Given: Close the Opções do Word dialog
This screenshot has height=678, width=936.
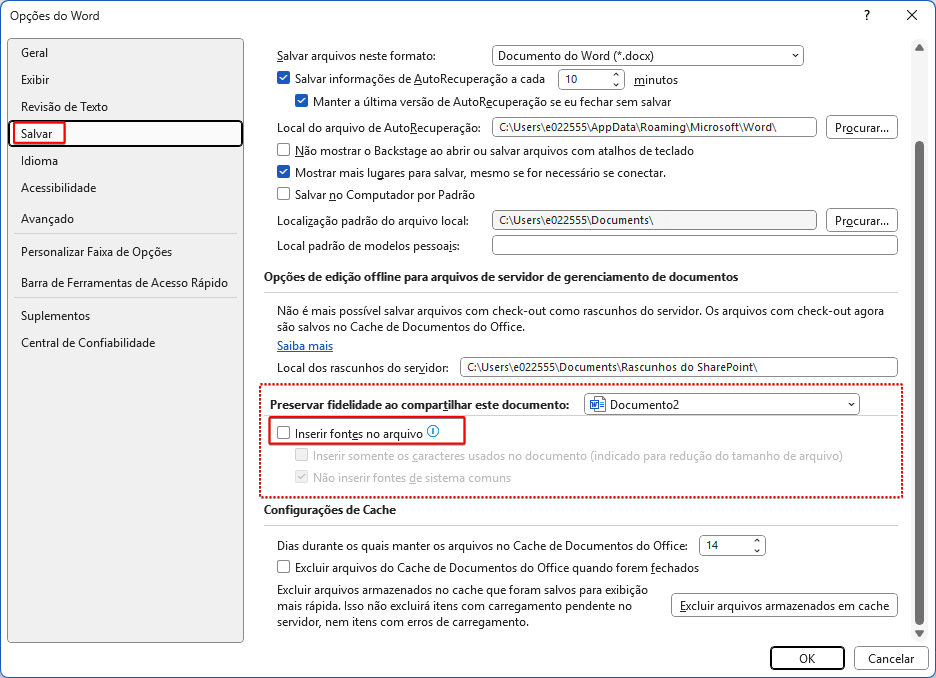Looking at the screenshot, I should pyautogui.click(x=912, y=16).
